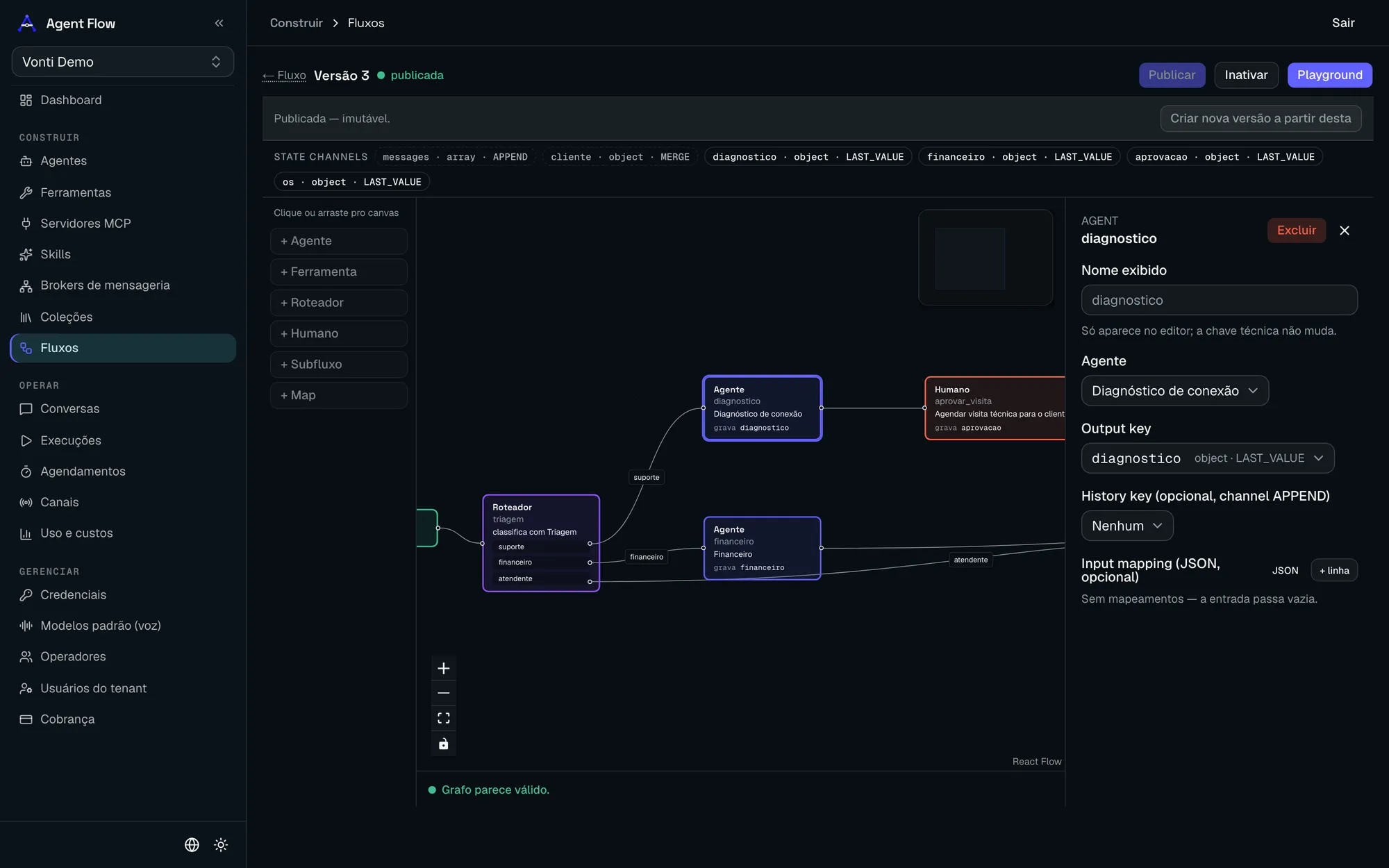Click the + linha button
This screenshot has height=868, width=1389.
(x=1334, y=570)
